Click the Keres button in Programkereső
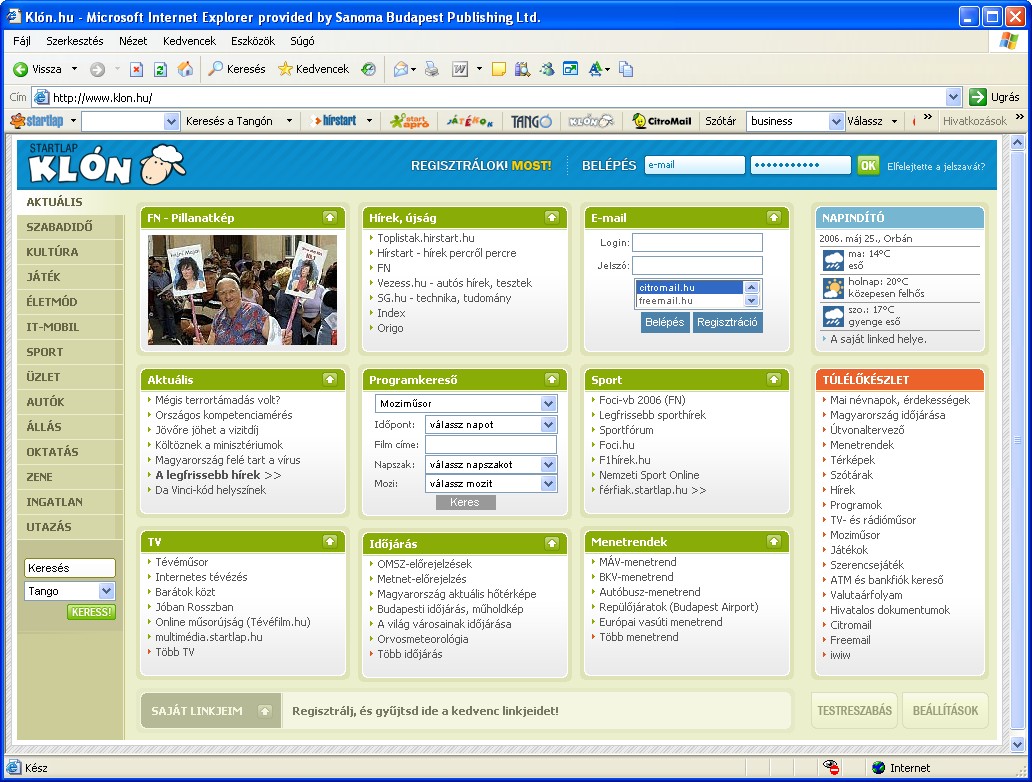The width and height of the screenshot is (1032, 782). pos(465,502)
